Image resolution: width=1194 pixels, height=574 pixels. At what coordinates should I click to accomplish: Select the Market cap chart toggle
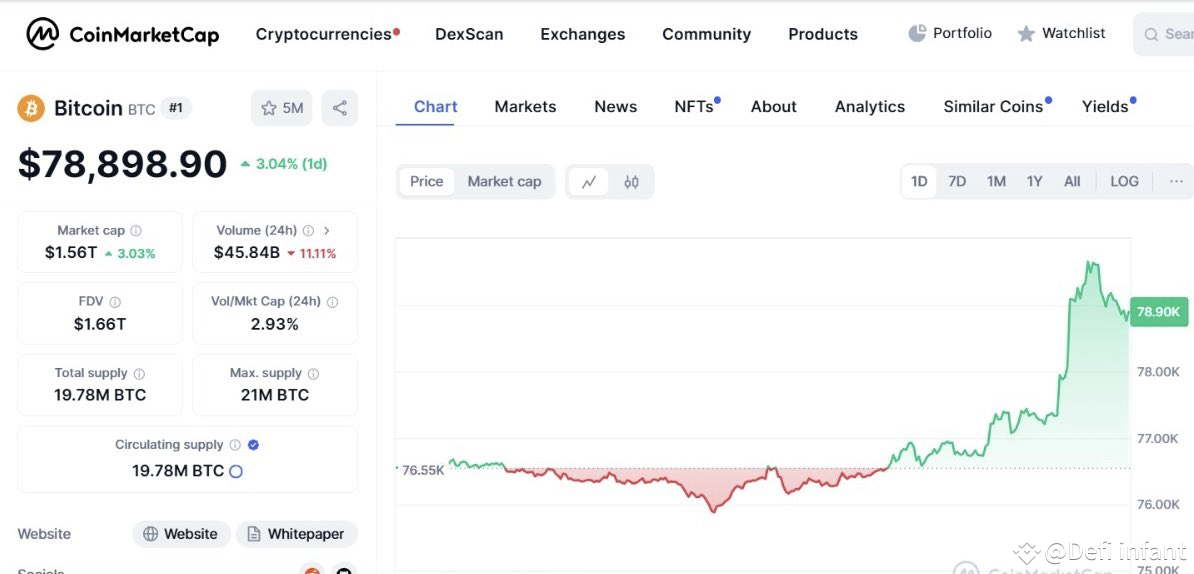(504, 182)
